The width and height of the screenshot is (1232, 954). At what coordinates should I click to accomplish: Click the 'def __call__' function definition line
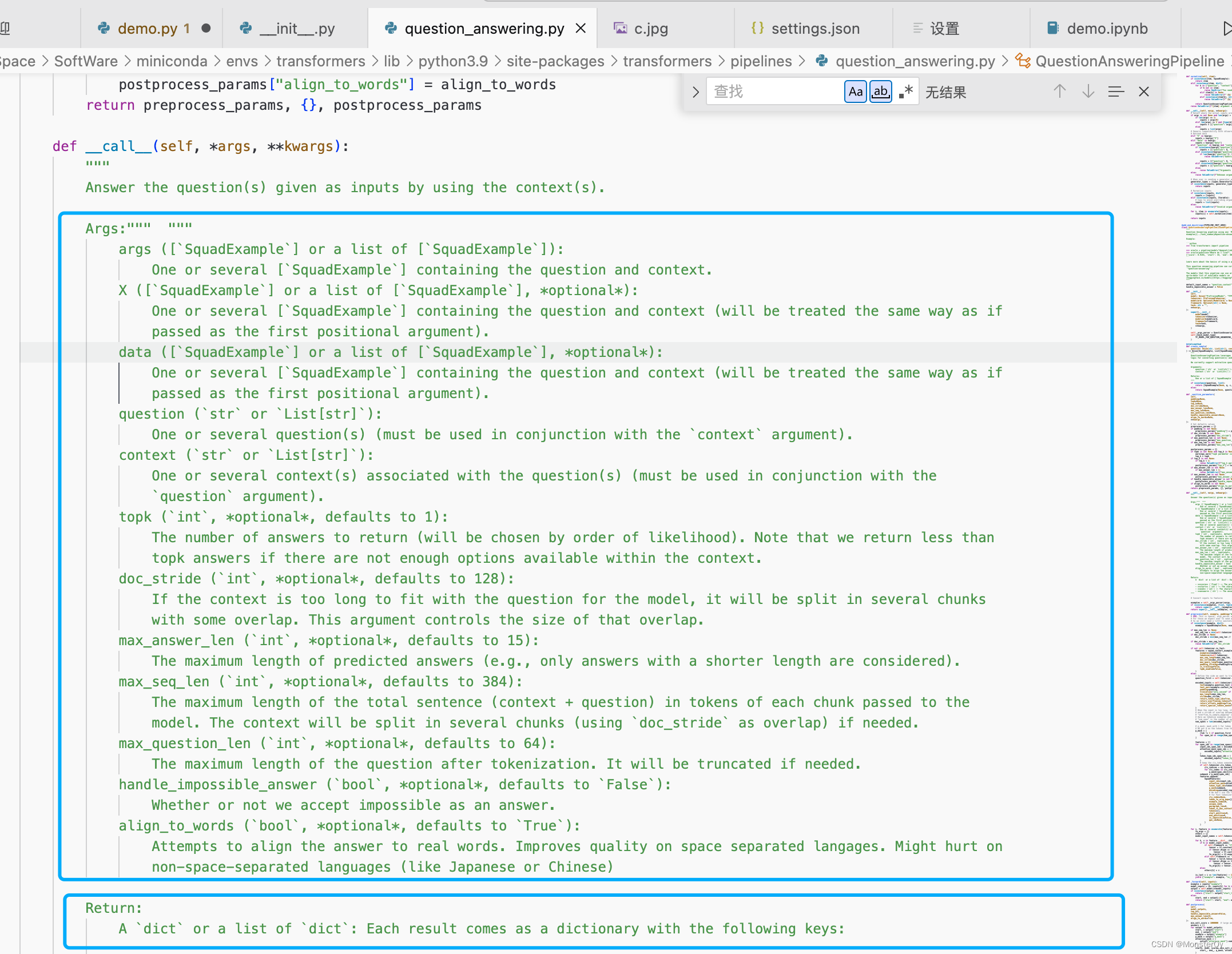200,146
